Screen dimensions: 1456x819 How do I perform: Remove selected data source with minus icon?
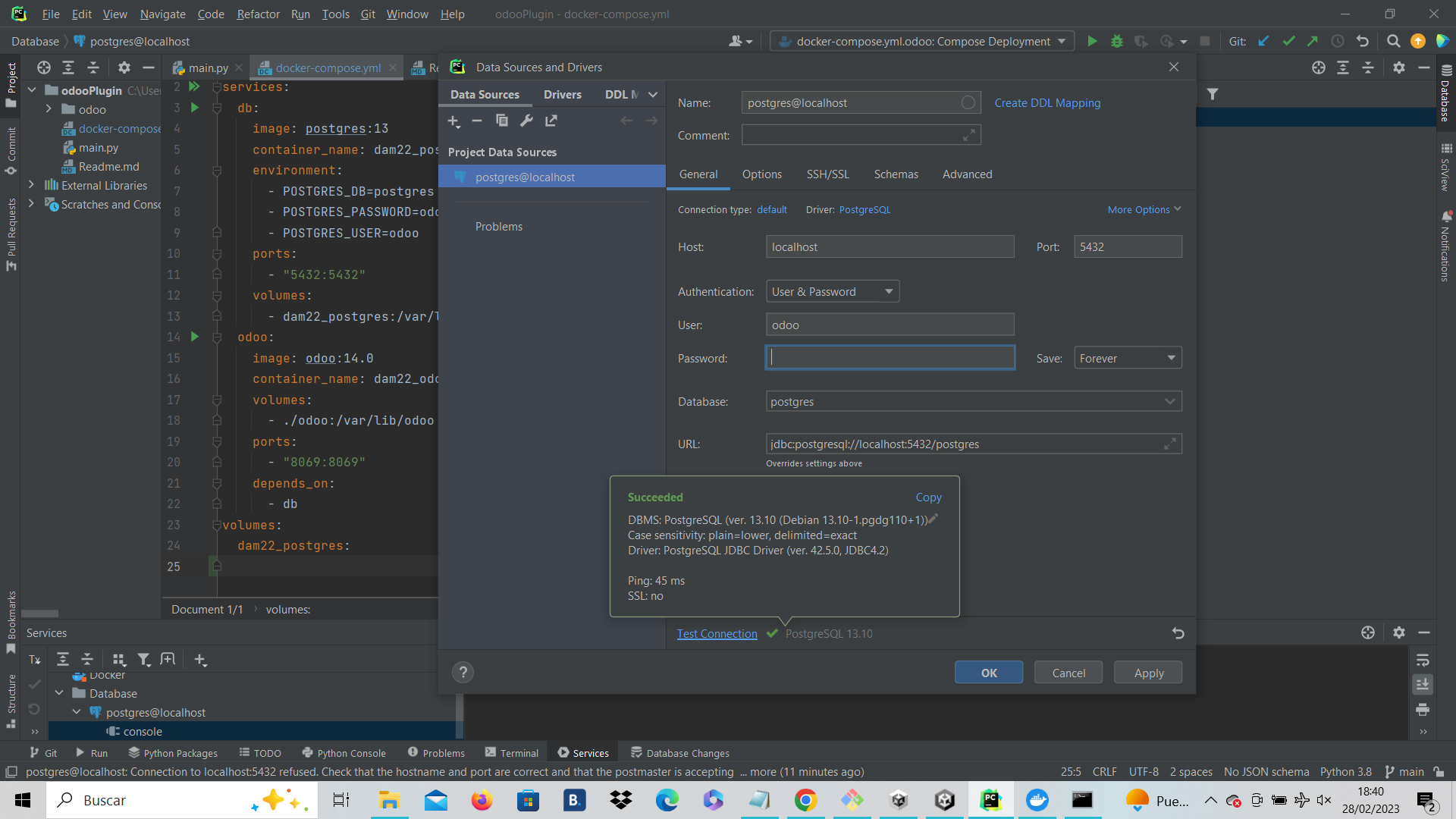[477, 121]
